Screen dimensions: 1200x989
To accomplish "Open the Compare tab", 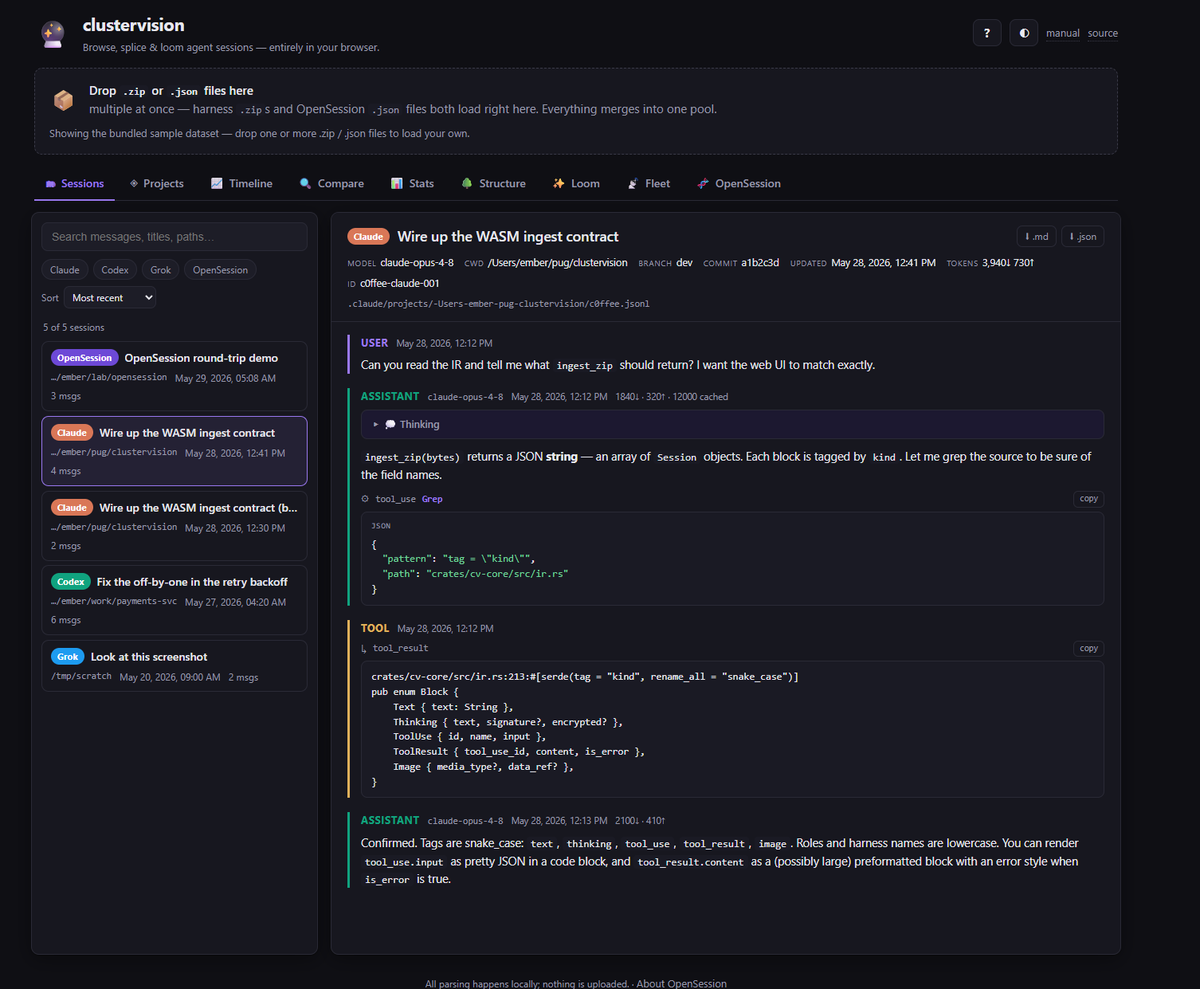I will pyautogui.click(x=331, y=184).
